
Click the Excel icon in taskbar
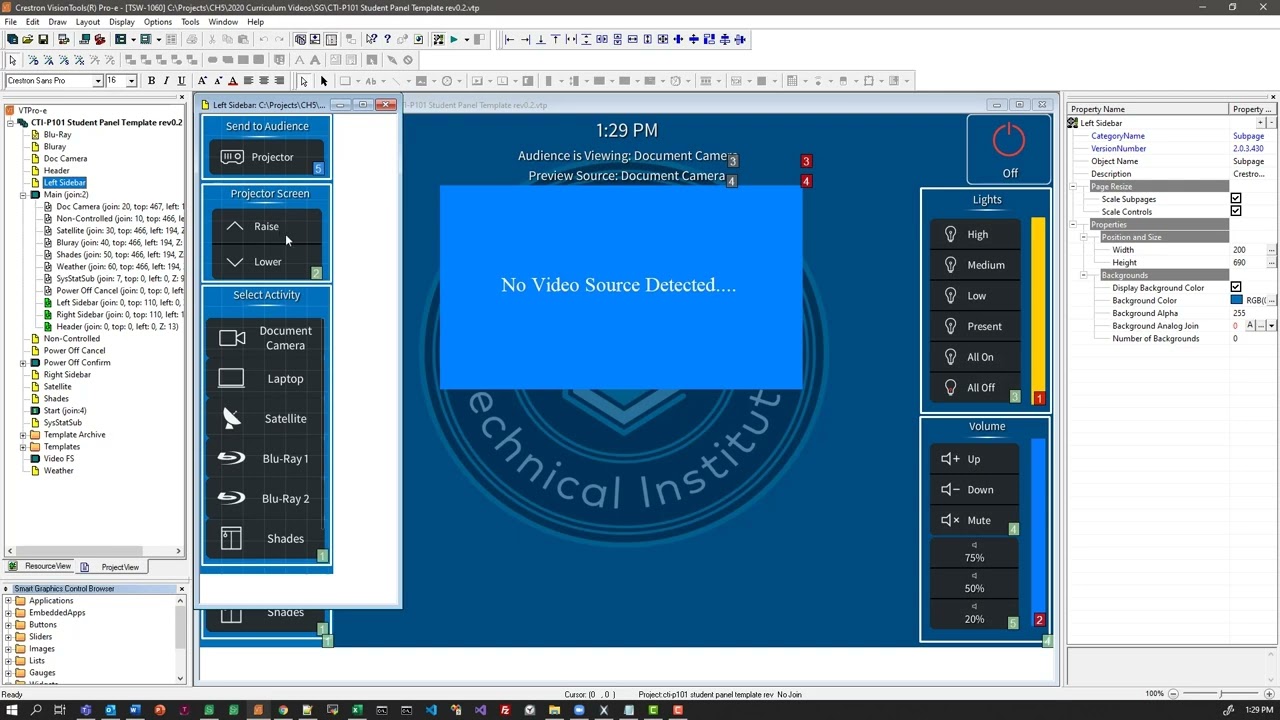357,710
